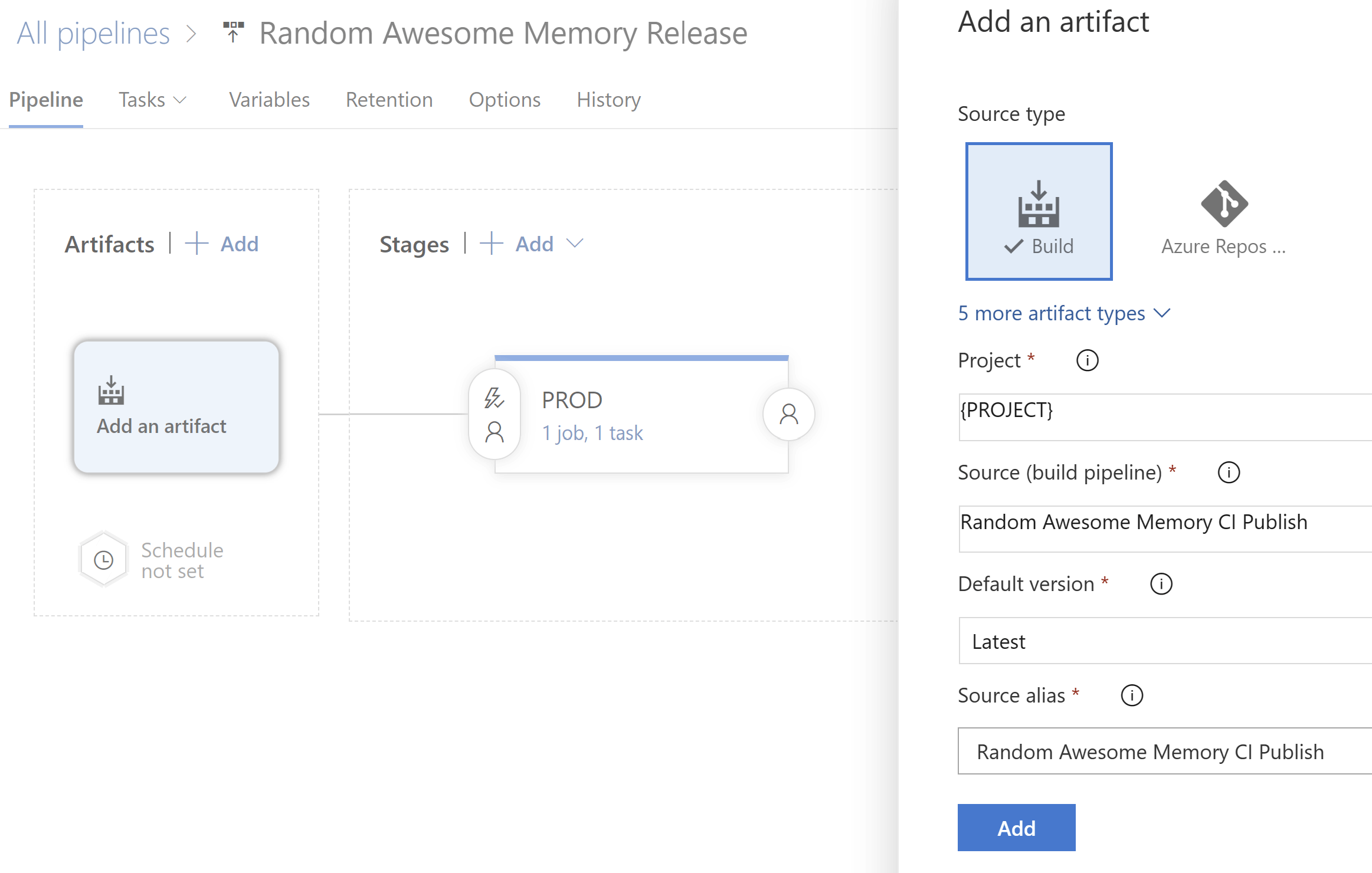This screenshot has height=873, width=1372.
Task: Open the Project combo box
Action: [1165, 416]
